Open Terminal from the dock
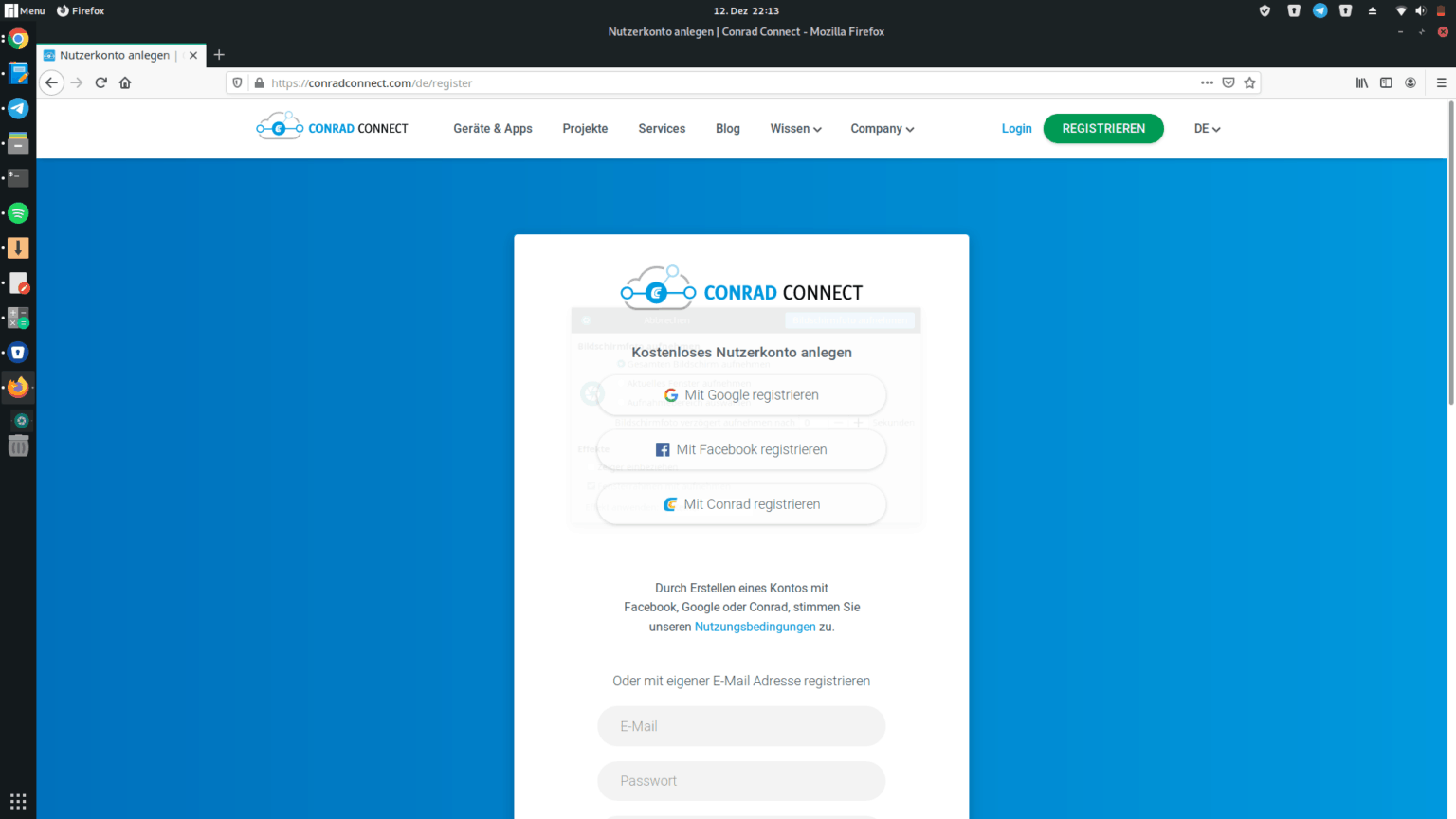This screenshot has height=819, width=1456. click(x=18, y=178)
